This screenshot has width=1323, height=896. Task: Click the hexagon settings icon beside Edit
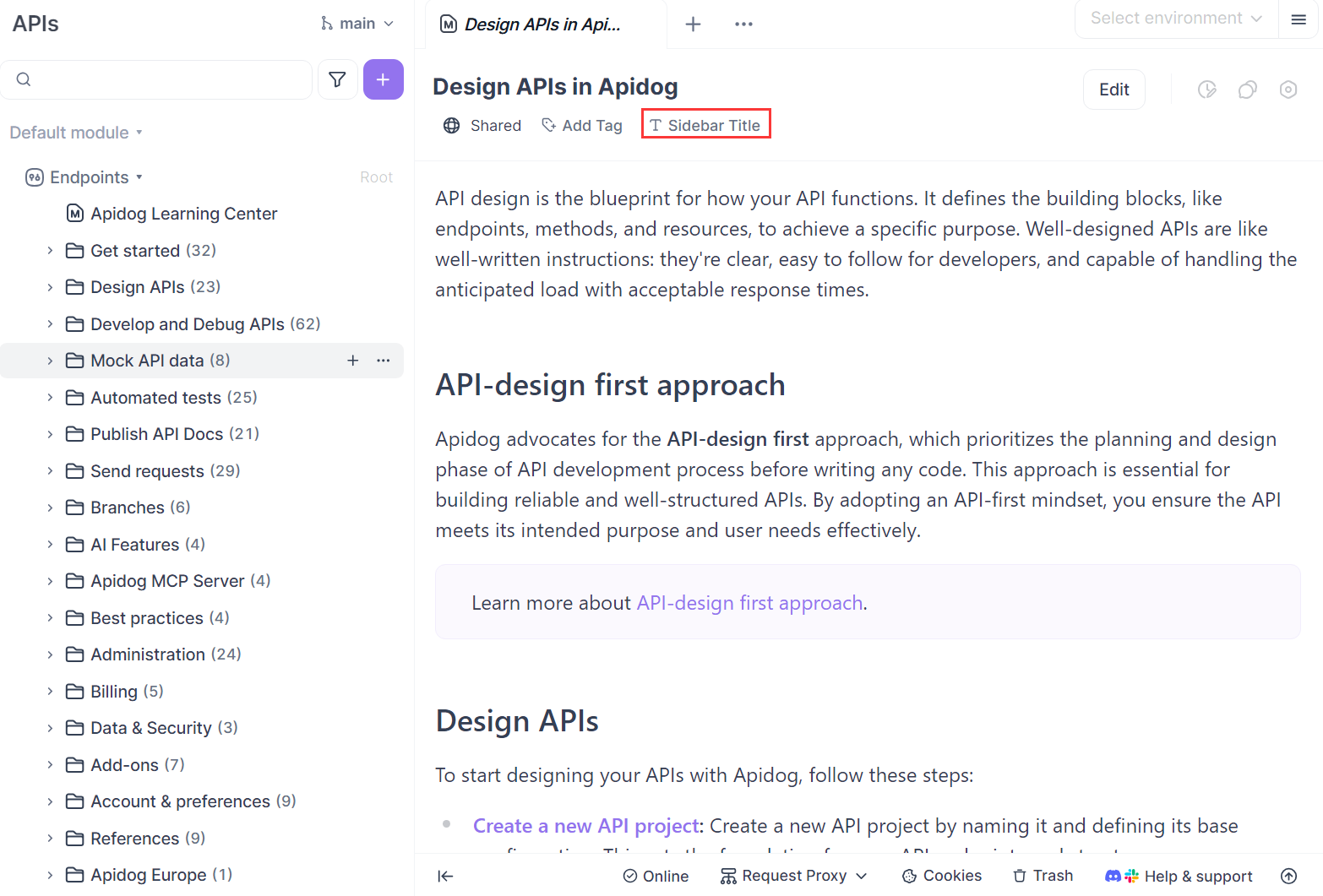1288,90
